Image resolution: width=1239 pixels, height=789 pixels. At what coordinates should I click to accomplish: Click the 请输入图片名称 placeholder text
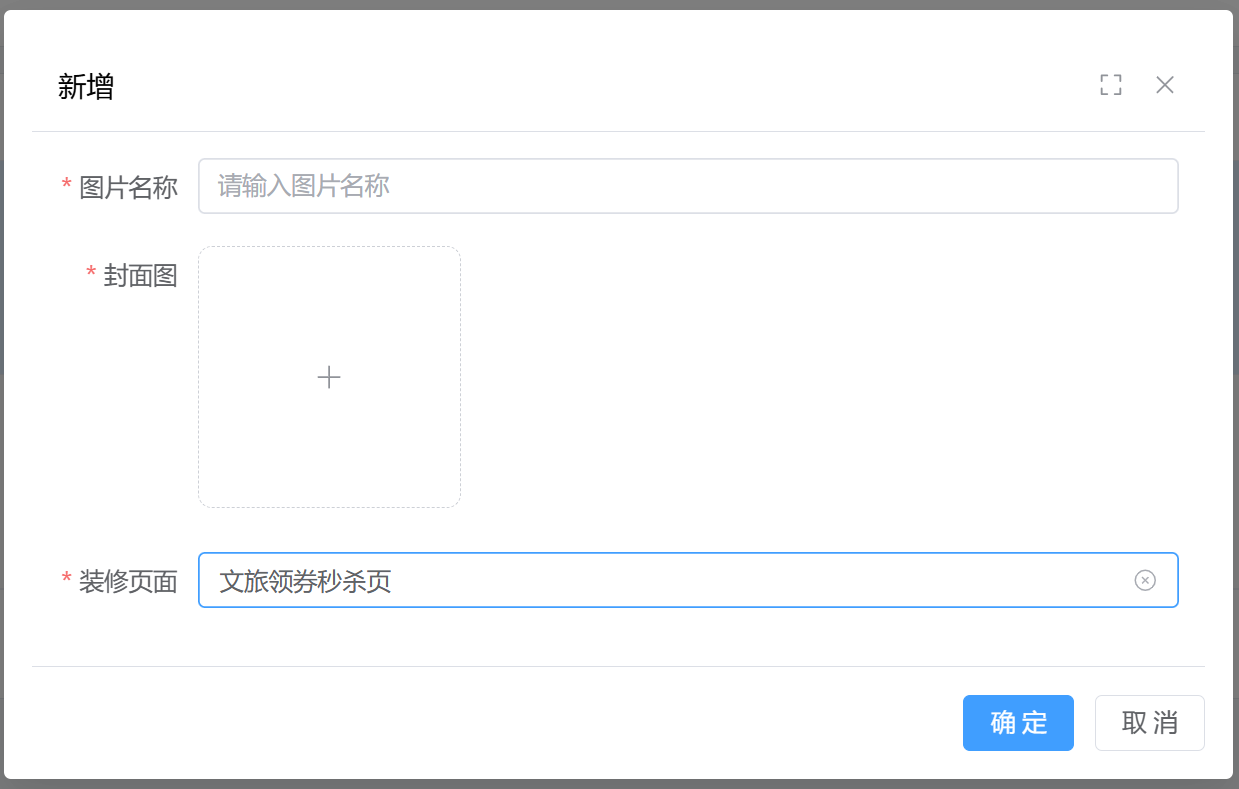tap(303, 186)
